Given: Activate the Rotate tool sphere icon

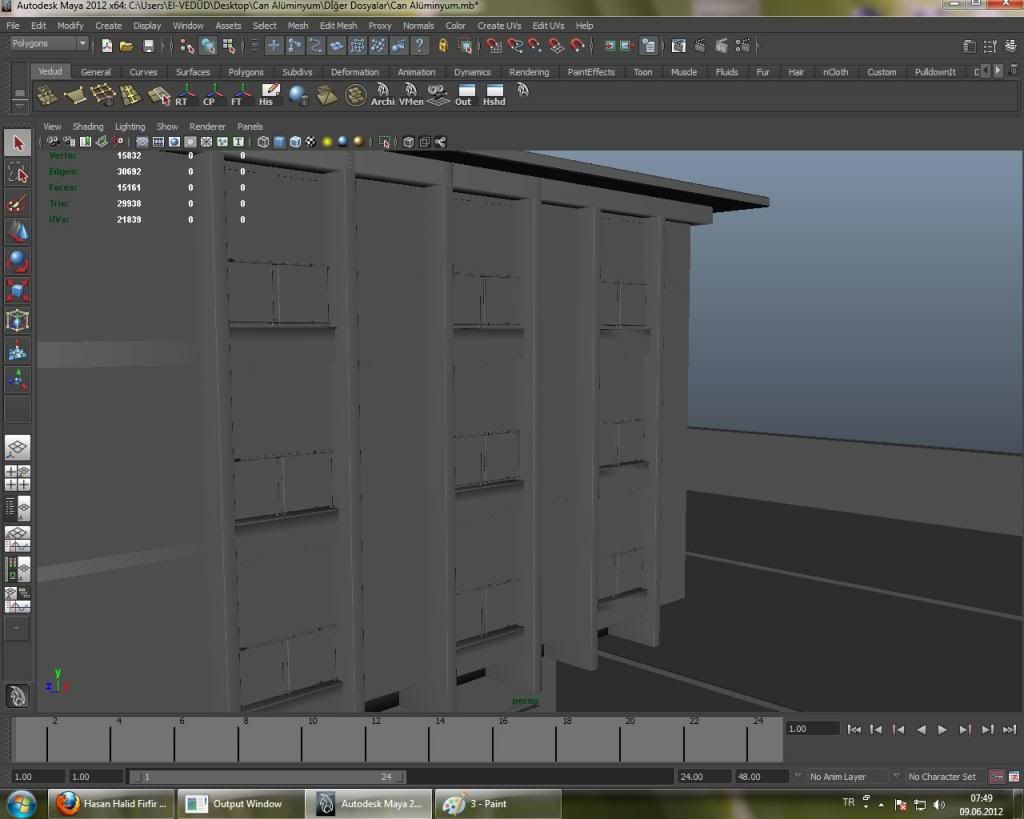Looking at the screenshot, I should click(18, 261).
